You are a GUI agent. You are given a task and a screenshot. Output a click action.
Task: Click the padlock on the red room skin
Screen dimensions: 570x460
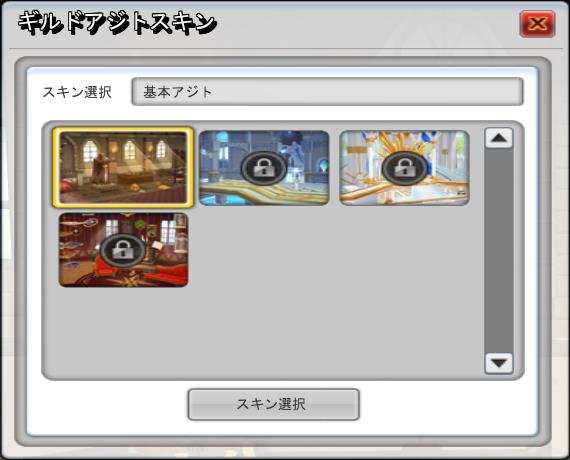(x=123, y=250)
